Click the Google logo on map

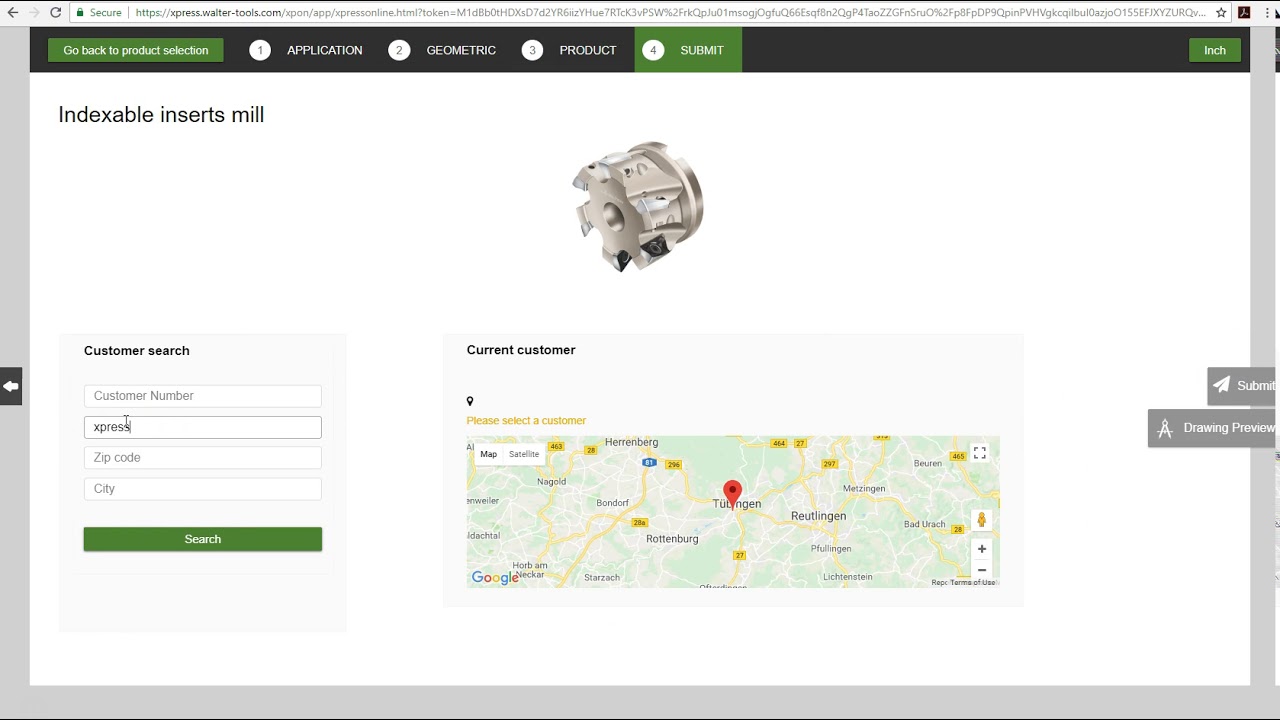point(495,578)
